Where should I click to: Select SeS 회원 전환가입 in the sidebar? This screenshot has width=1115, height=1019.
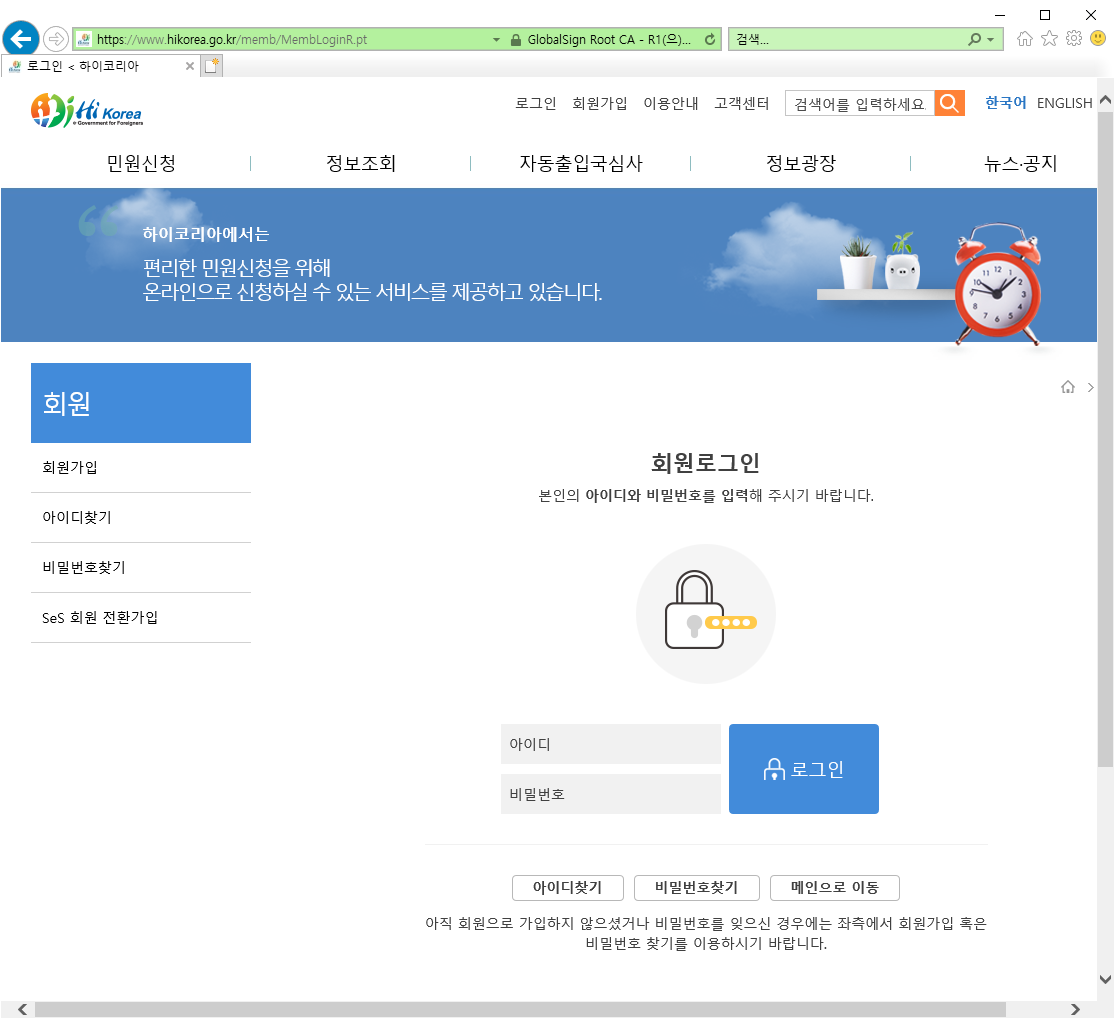point(141,617)
